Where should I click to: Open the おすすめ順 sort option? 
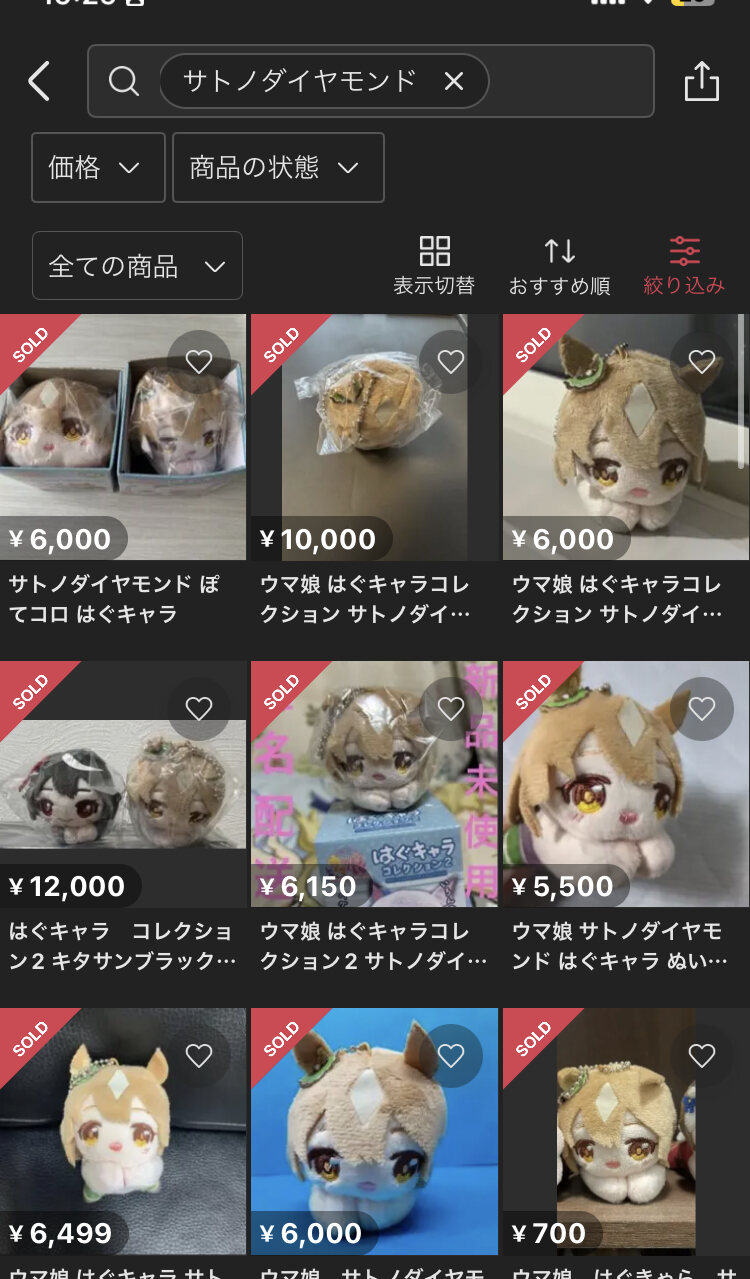point(559,266)
